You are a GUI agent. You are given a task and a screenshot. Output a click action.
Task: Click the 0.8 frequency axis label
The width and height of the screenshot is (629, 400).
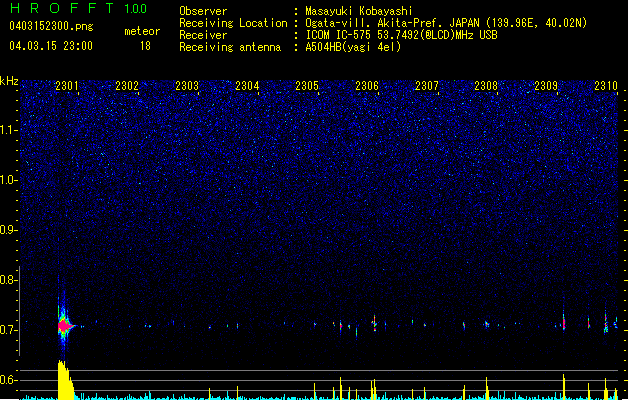(8, 280)
